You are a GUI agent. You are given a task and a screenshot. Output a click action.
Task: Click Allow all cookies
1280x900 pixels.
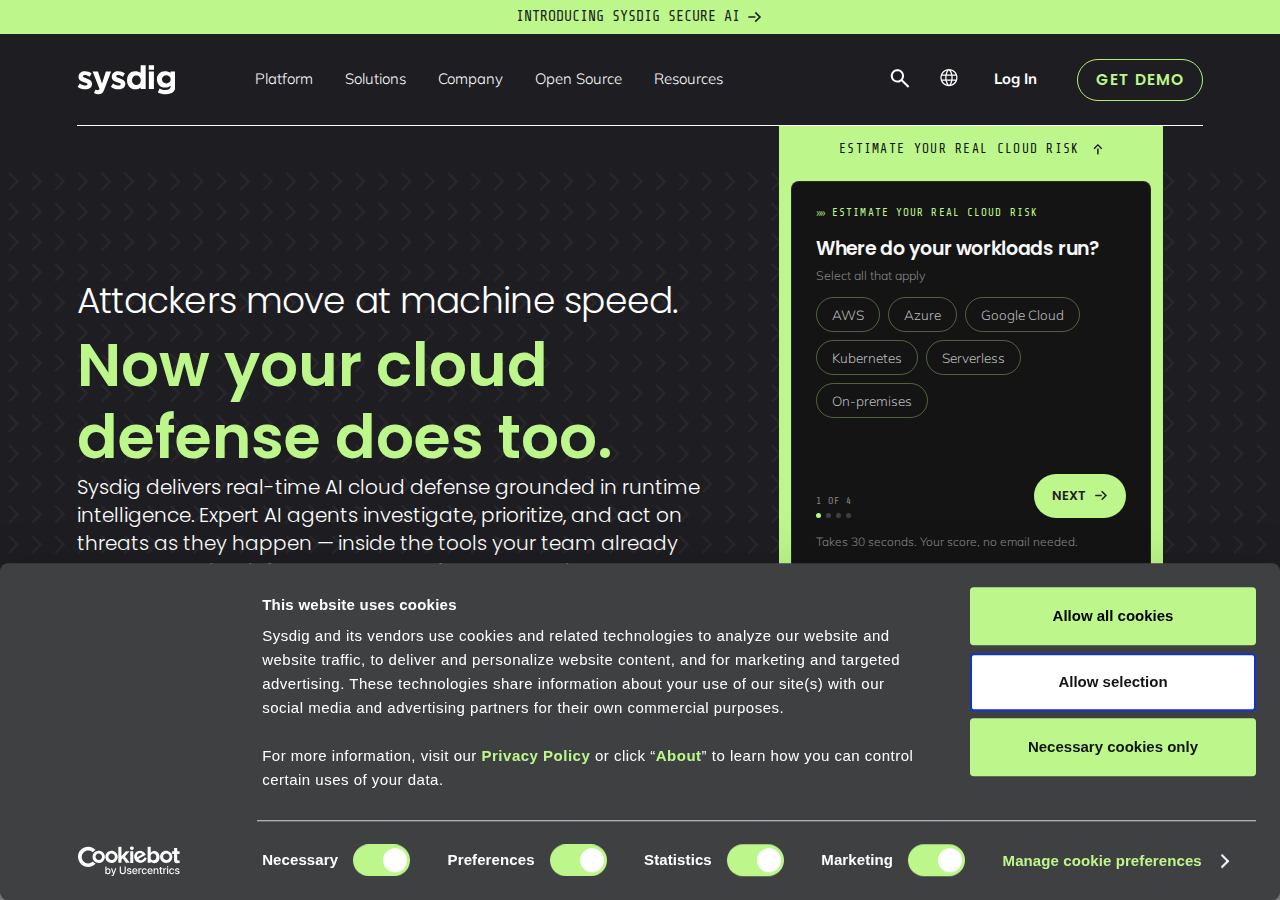click(1113, 616)
